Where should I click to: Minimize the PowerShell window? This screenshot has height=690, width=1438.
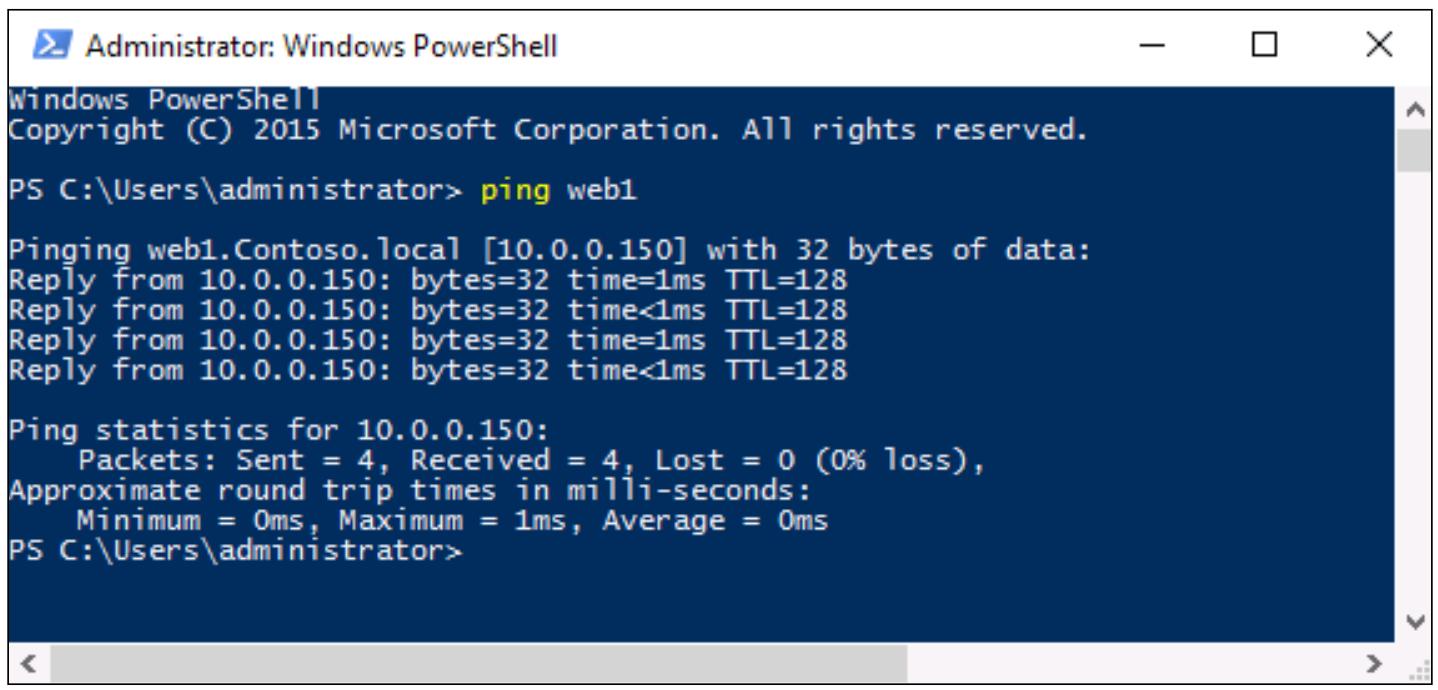coord(1161,46)
